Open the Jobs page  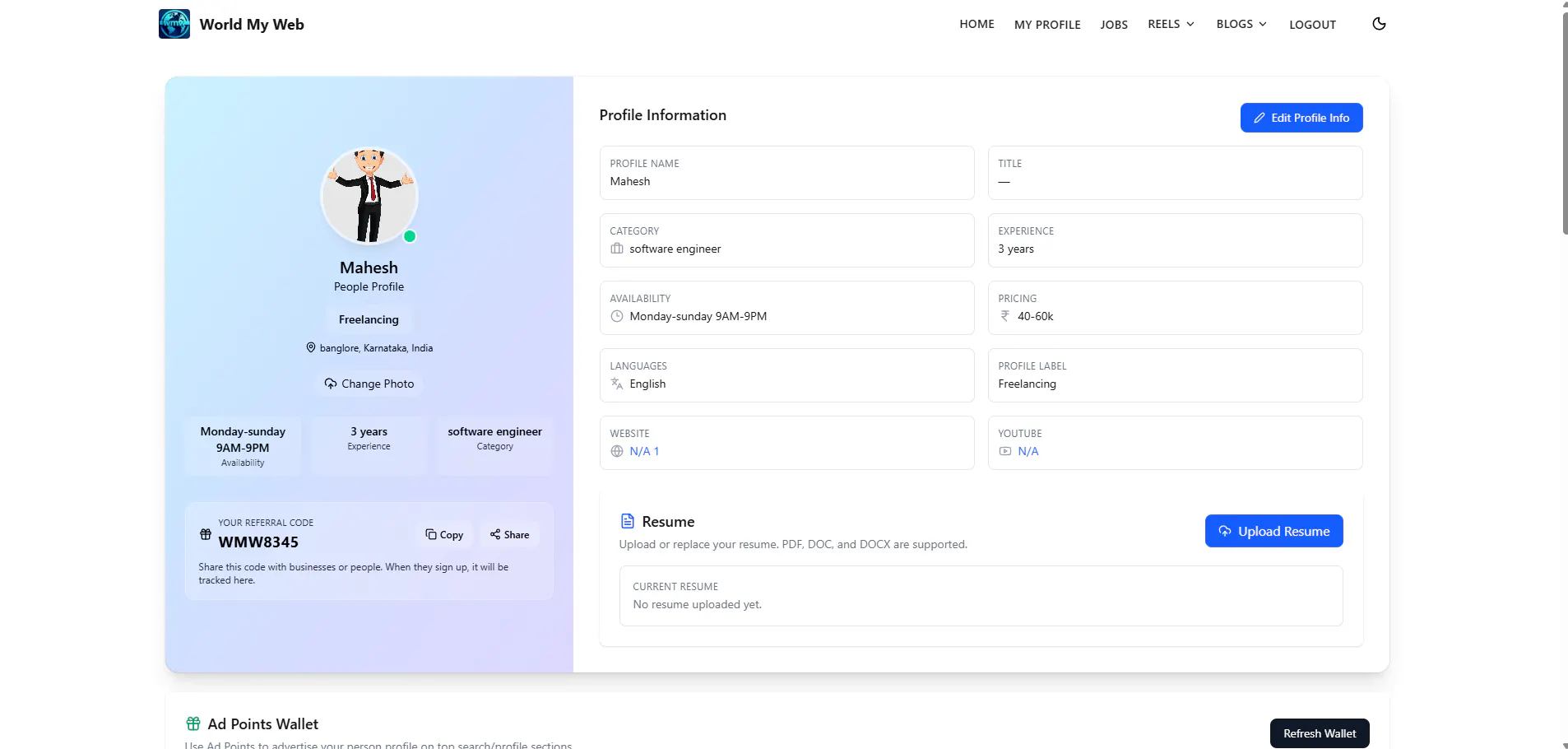click(1114, 25)
